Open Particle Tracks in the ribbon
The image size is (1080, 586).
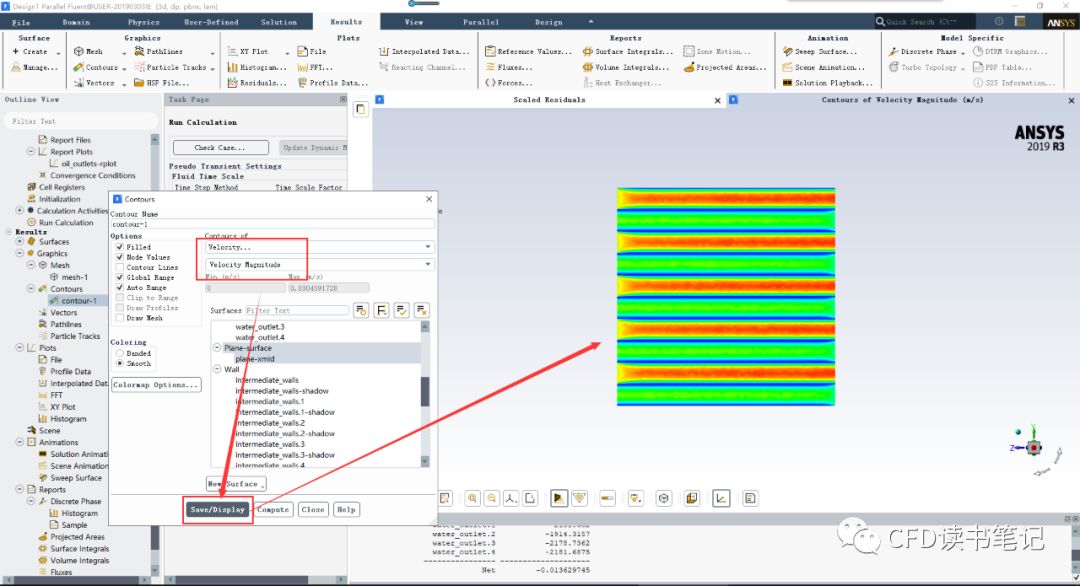click(170, 67)
